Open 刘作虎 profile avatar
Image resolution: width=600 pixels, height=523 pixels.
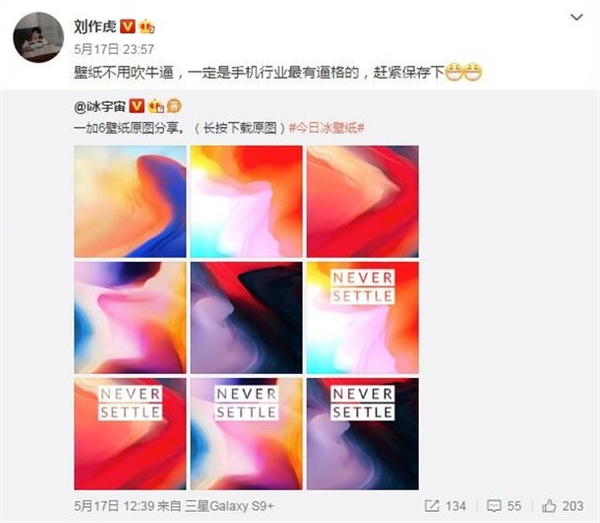point(38,37)
